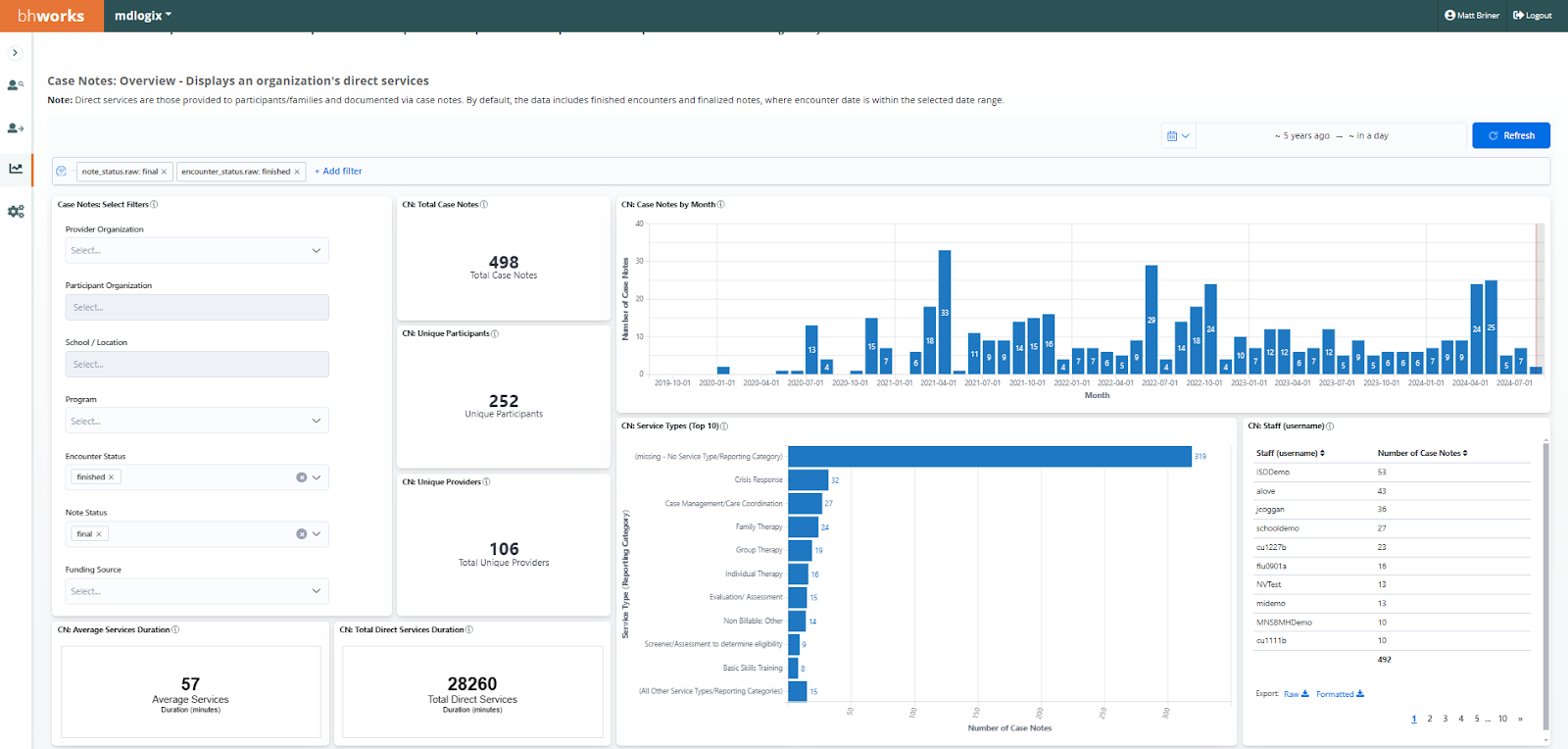Image resolution: width=1568 pixels, height=749 pixels.
Task: Click the Logout link
Action: tap(1533, 16)
